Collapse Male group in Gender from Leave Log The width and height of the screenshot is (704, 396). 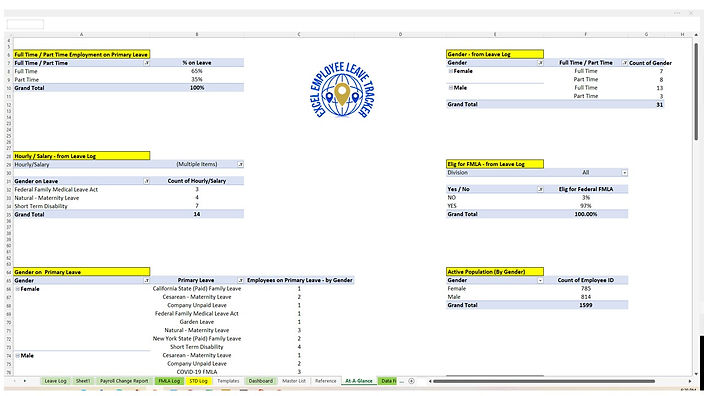point(450,88)
